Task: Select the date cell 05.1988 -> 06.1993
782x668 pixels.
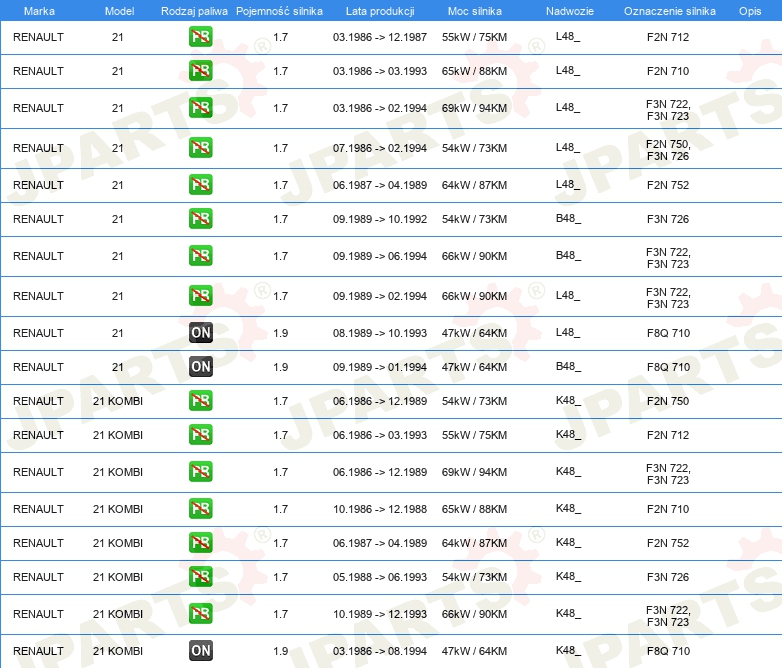Action: pyautogui.click(x=380, y=577)
